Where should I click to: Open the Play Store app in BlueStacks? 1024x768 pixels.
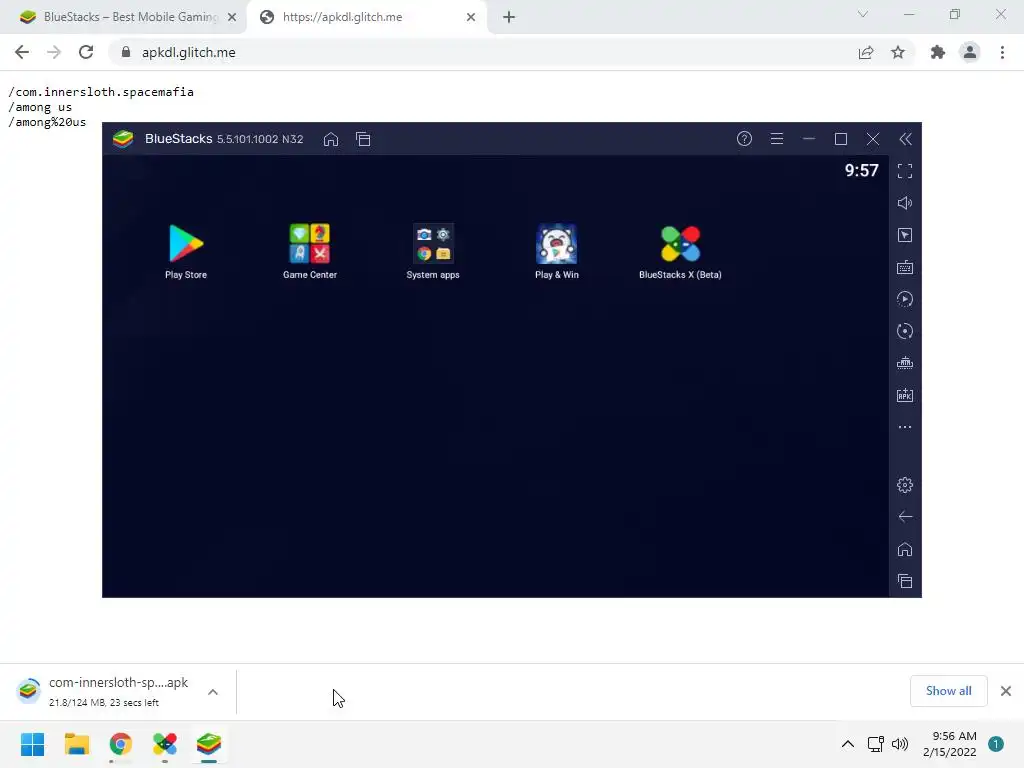pyautogui.click(x=185, y=251)
